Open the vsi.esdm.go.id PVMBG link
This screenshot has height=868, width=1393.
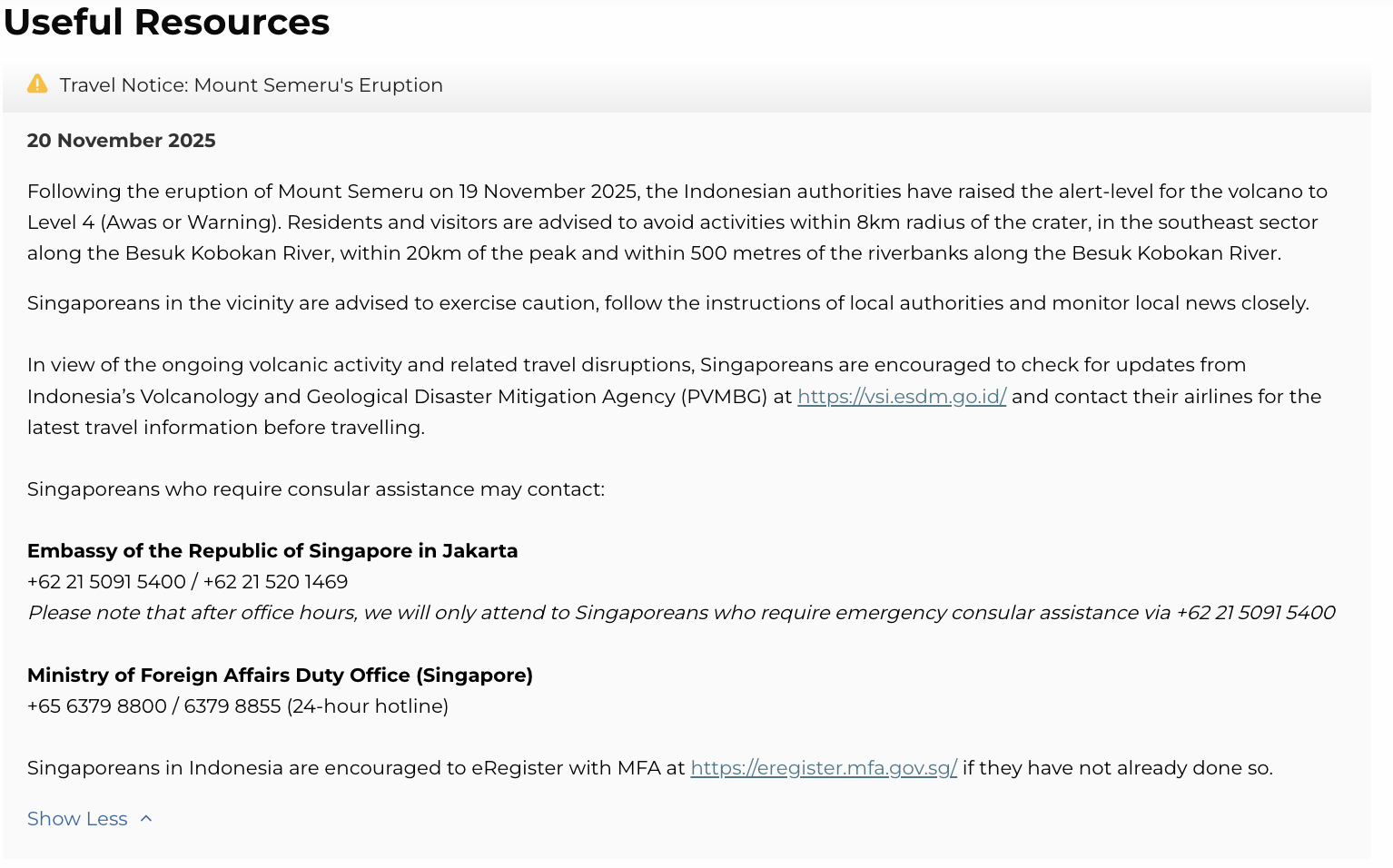point(901,397)
